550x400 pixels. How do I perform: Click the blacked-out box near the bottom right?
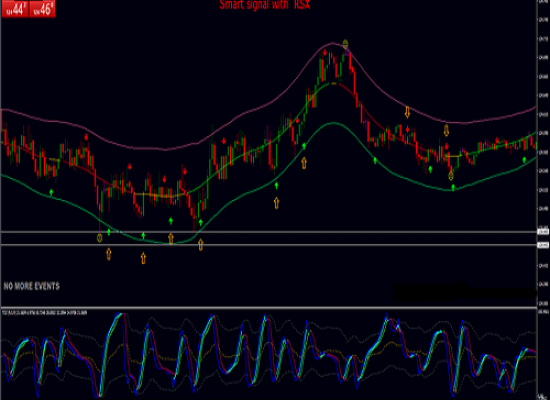click(465, 293)
